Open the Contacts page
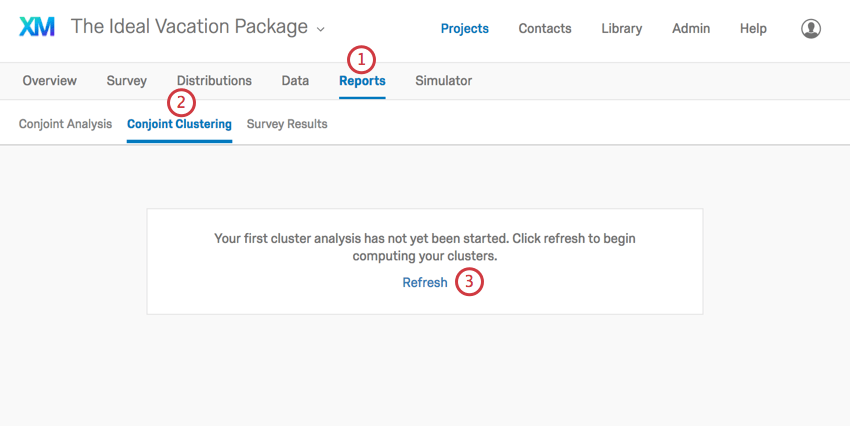The image size is (850, 426). [x=545, y=29]
